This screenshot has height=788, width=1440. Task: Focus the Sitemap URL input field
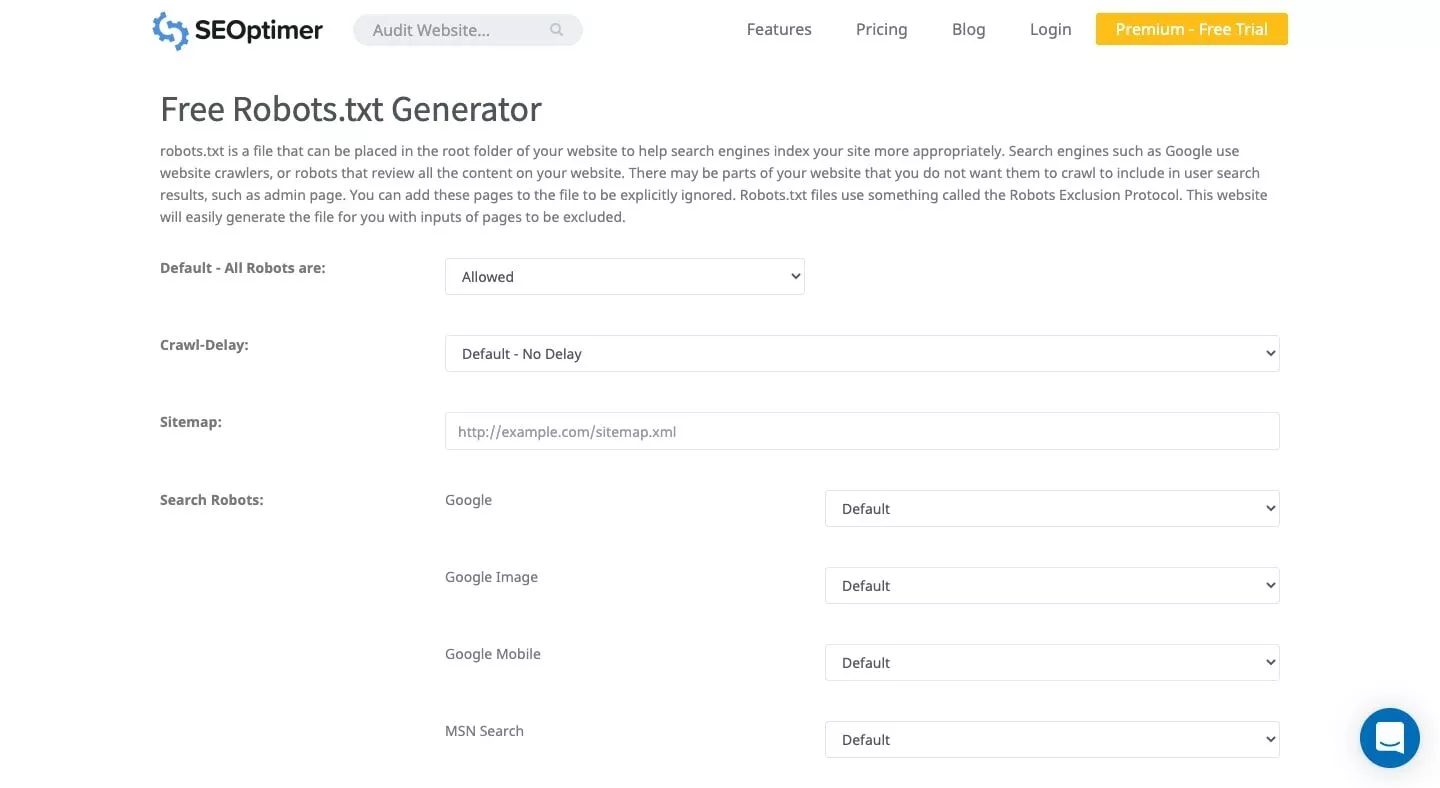[x=862, y=431]
